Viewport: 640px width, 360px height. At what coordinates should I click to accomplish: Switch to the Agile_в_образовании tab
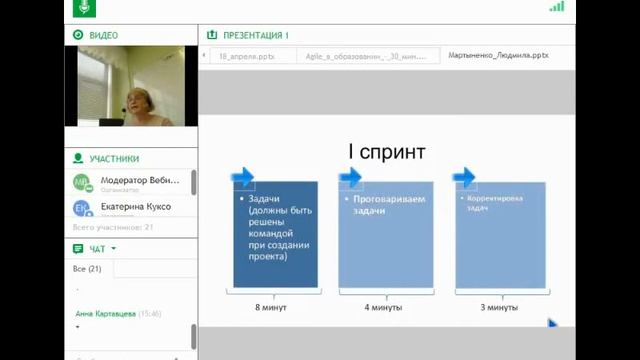(x=368, y=56)
